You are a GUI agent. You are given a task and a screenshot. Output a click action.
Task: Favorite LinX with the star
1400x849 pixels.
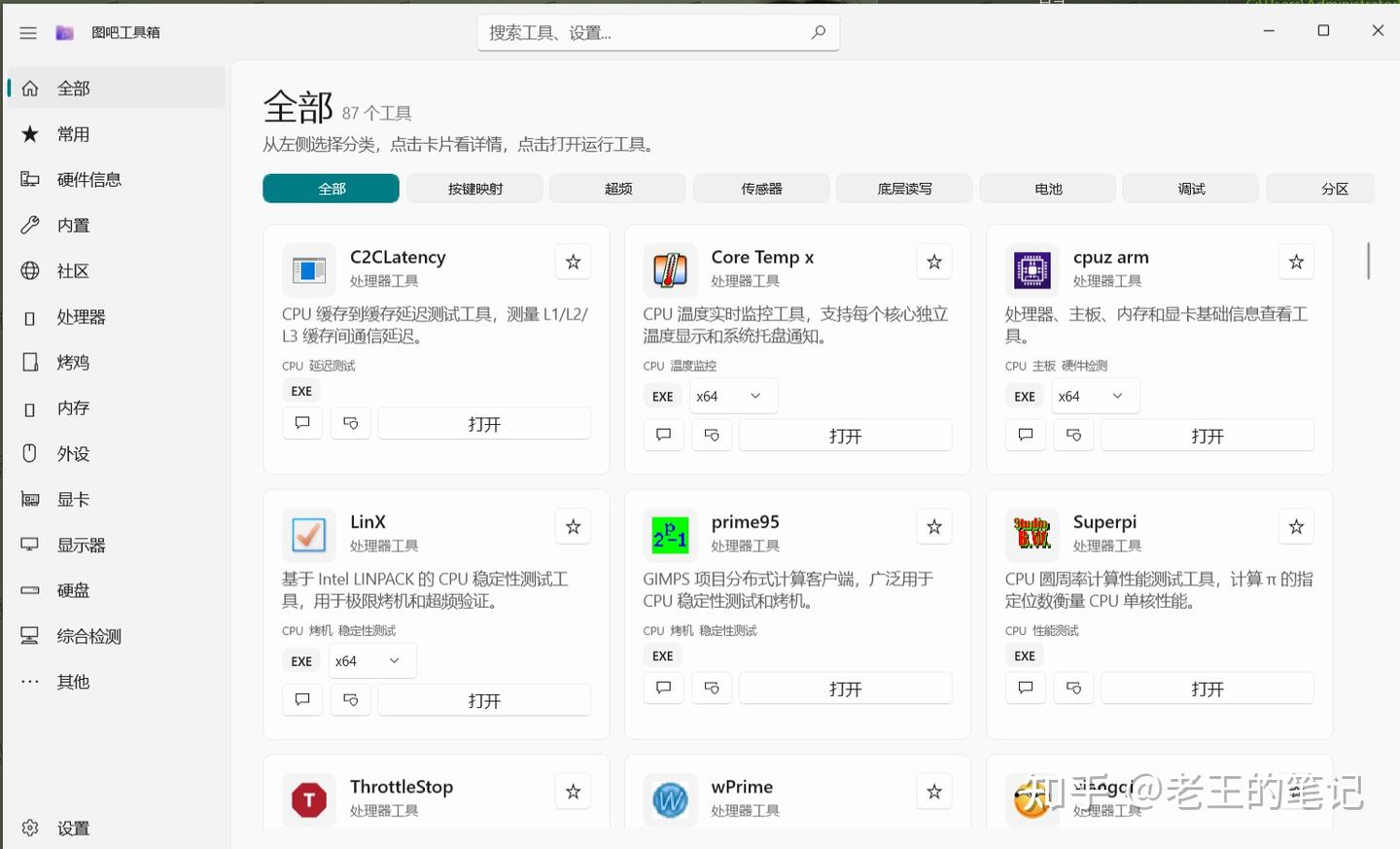tap(574, 526)
